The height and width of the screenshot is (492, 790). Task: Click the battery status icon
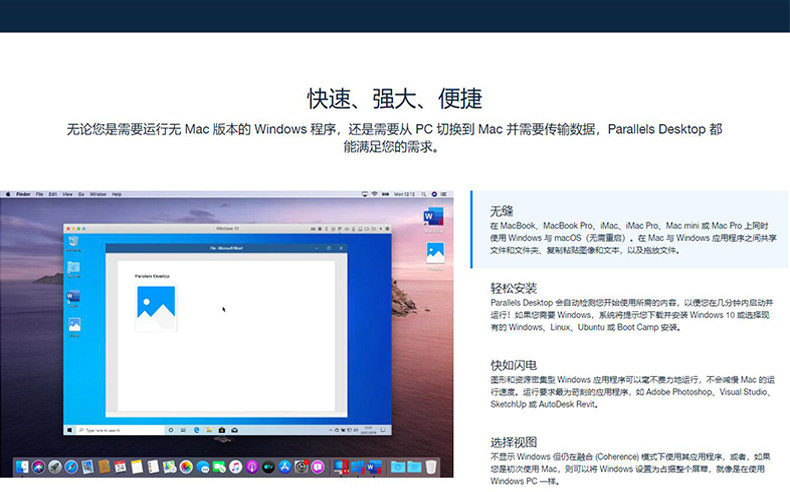(385, 194)
